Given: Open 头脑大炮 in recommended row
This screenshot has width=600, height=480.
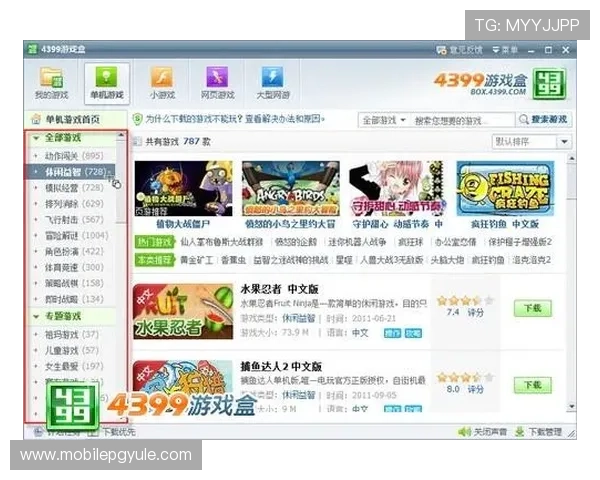Looking at the screenshot, I should tap(447, 260).
